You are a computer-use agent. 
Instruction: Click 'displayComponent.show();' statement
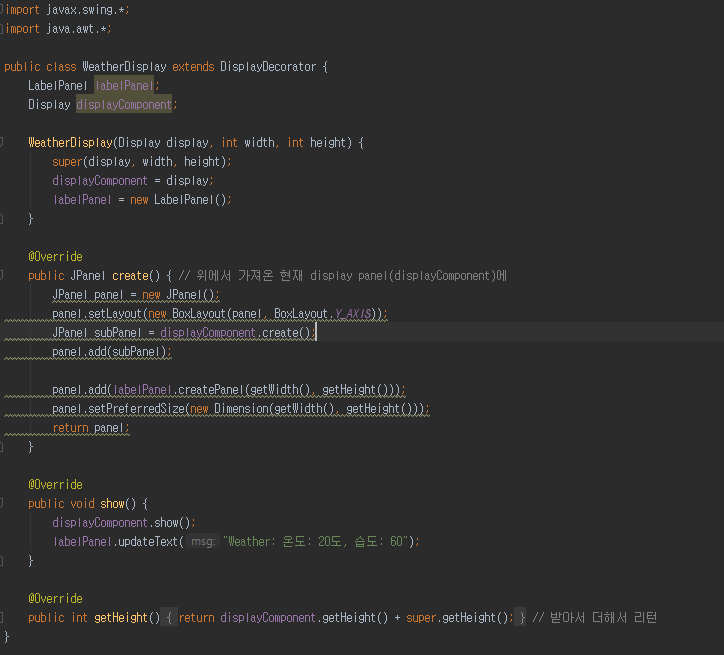point(124,523)
